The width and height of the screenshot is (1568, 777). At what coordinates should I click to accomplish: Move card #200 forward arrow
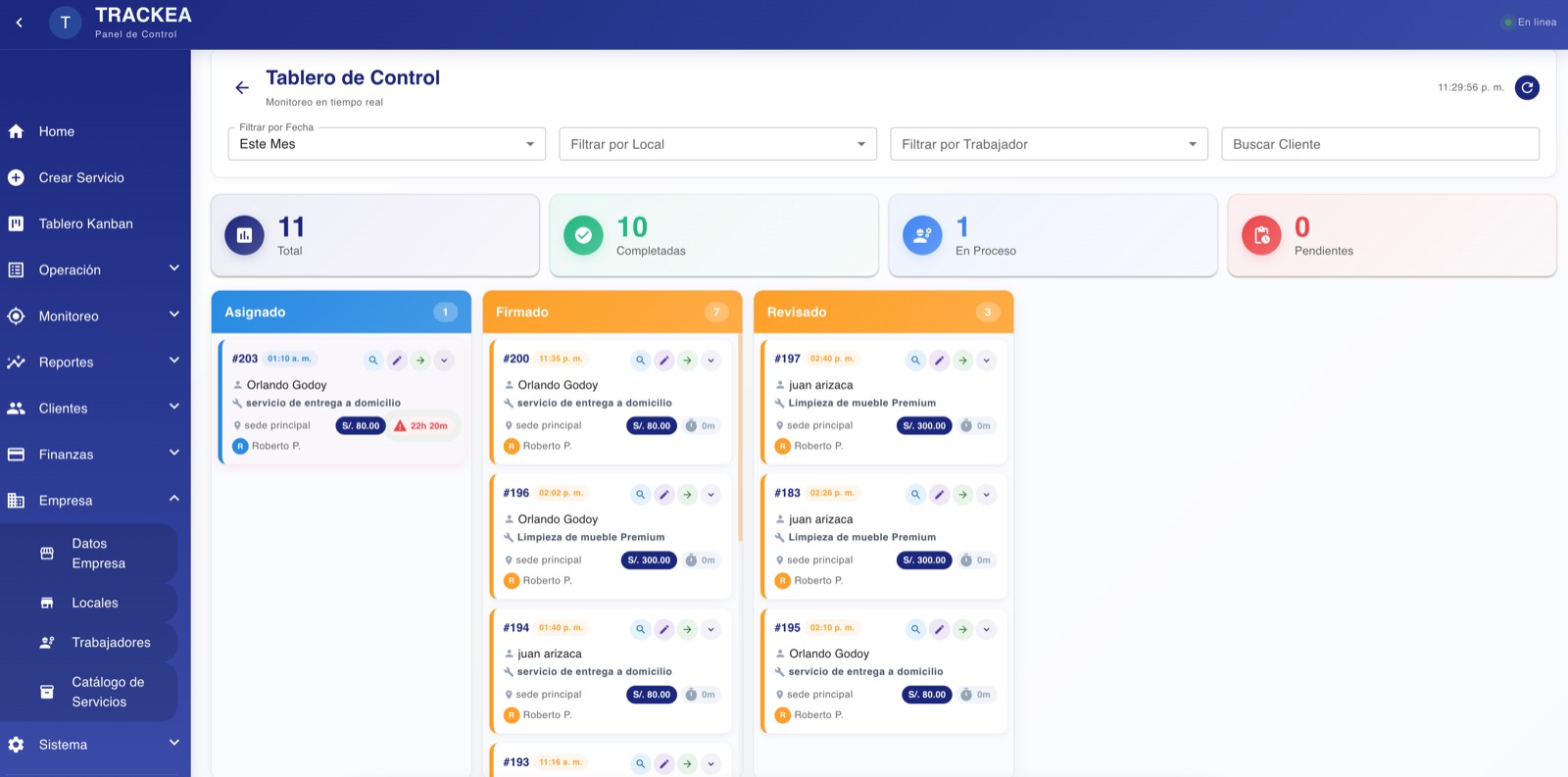coord(688,361)
